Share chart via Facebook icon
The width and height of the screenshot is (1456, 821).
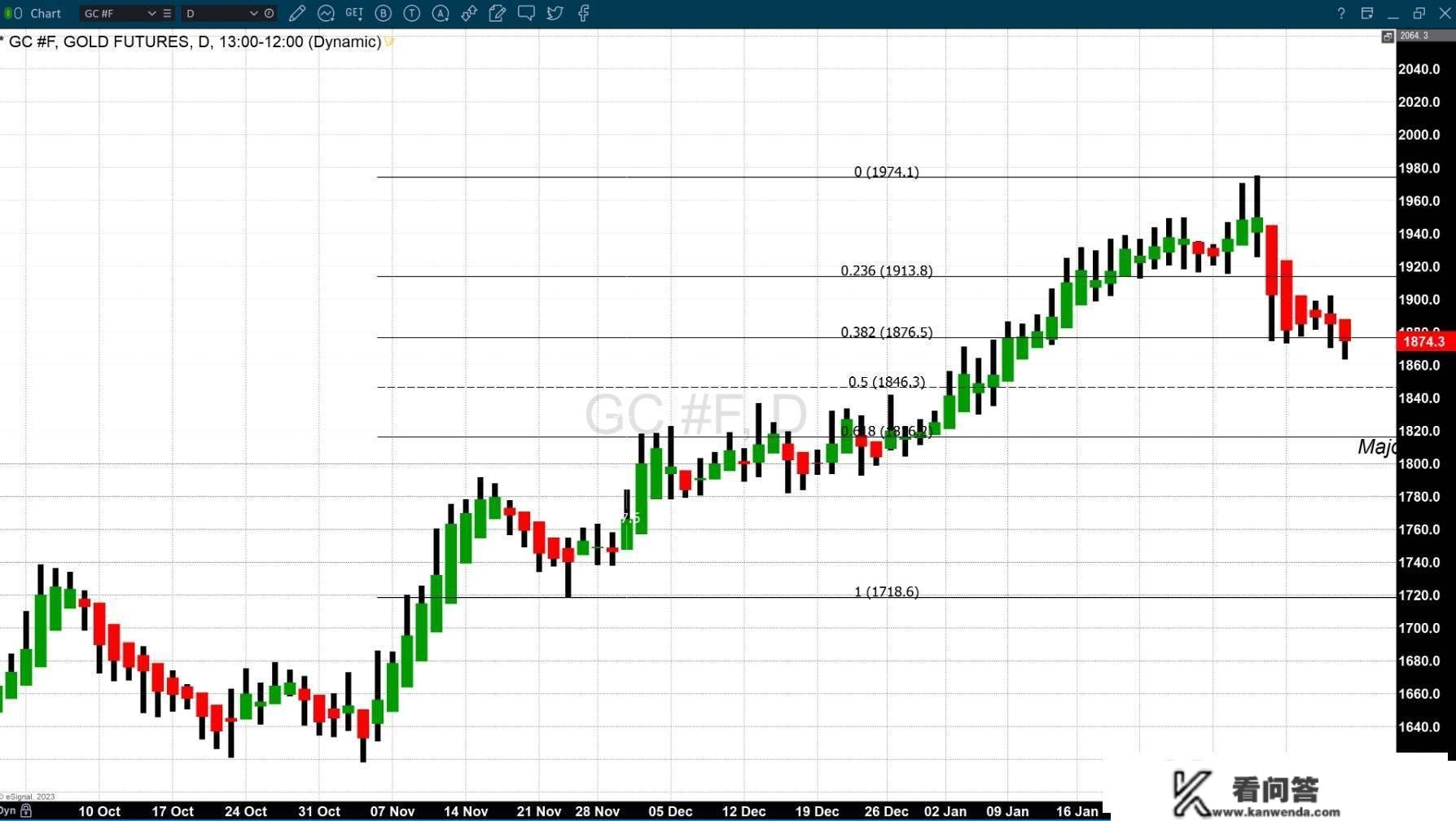coord(584,13)
